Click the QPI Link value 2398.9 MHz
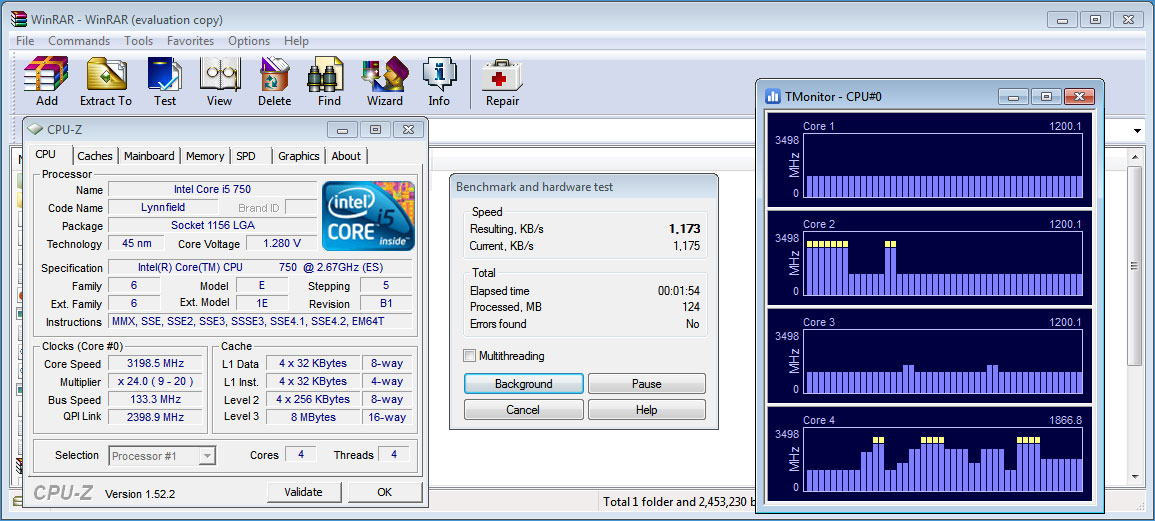Viewport: 1155px width, 521px height. click(x=155, y=417)
